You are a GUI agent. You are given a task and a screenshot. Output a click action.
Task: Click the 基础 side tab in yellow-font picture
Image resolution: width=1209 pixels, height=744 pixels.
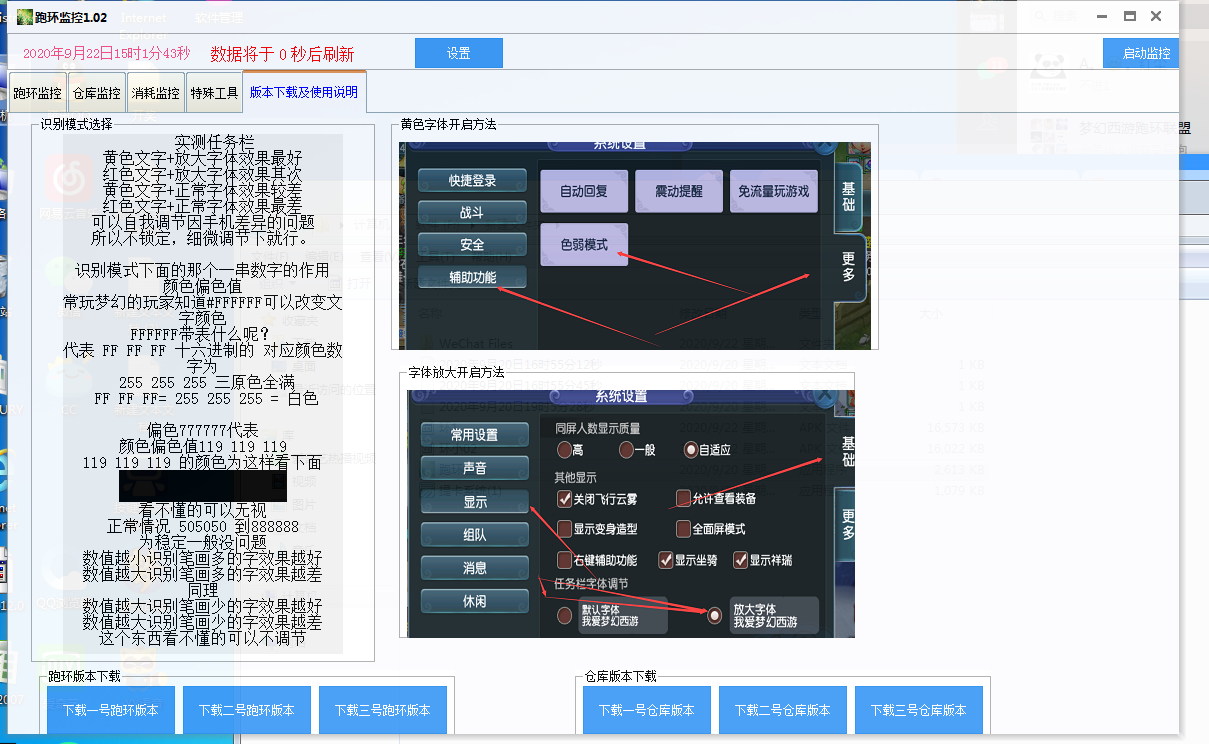click(x=849, y=196)
